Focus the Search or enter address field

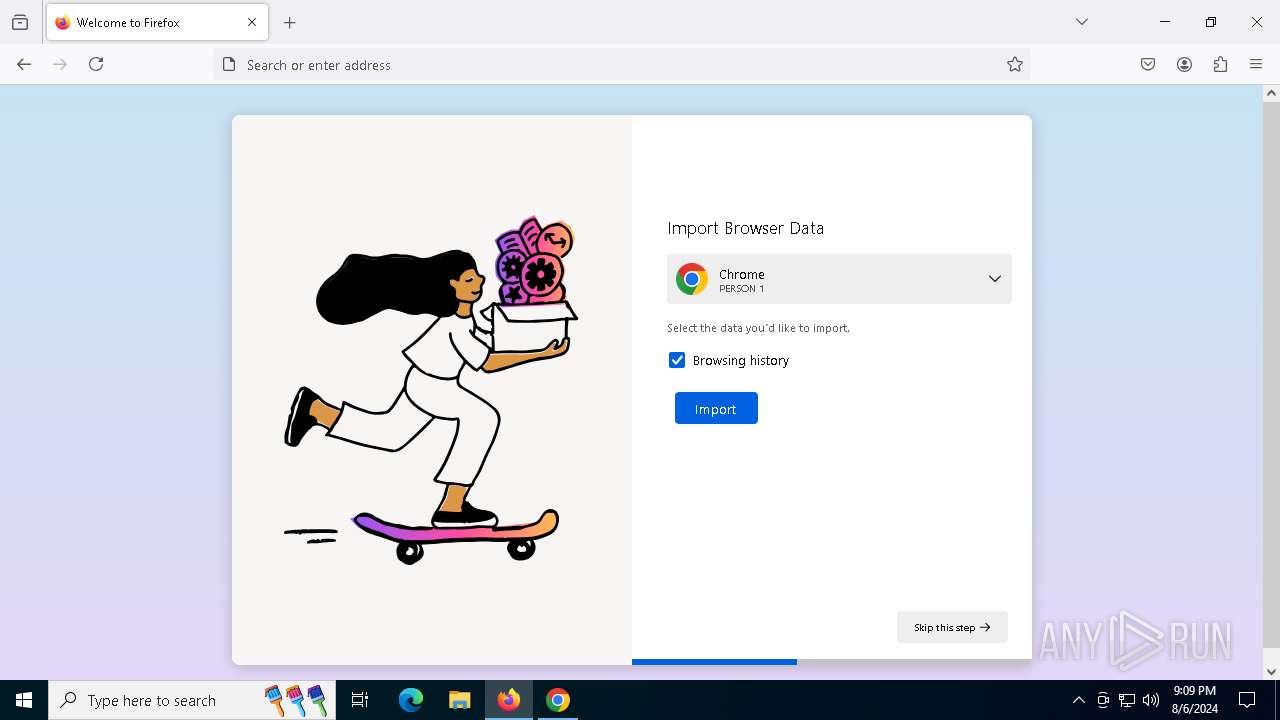pos(621,64)
